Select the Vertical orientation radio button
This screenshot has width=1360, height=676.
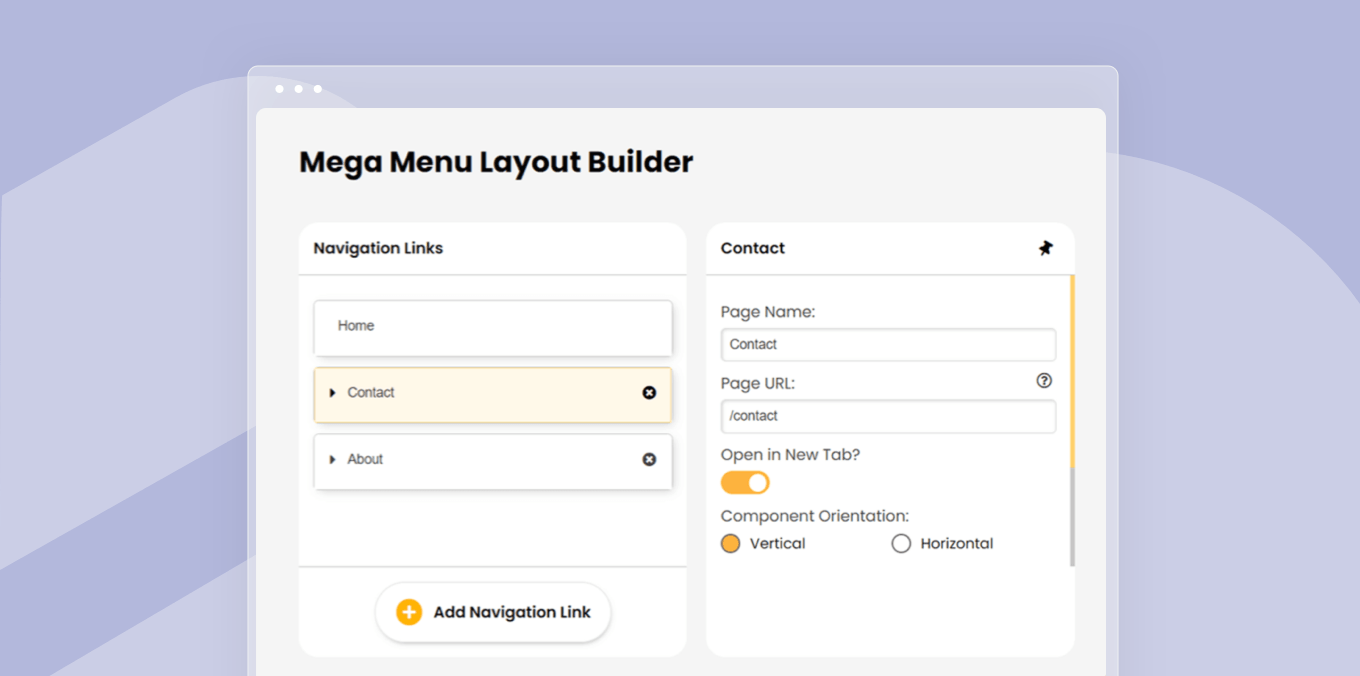(731, 544)
